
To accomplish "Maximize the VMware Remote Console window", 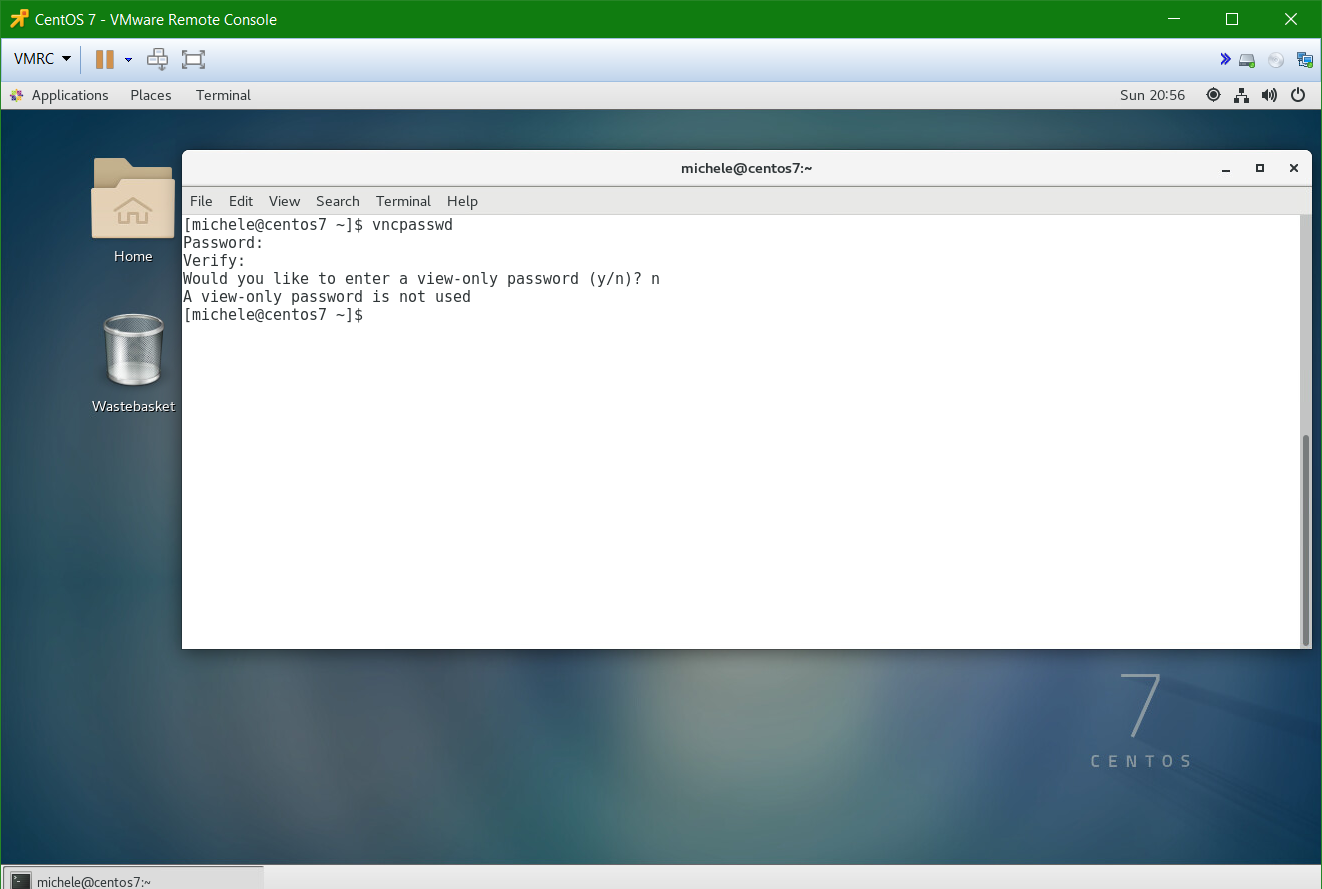I will click(1232, 19).
